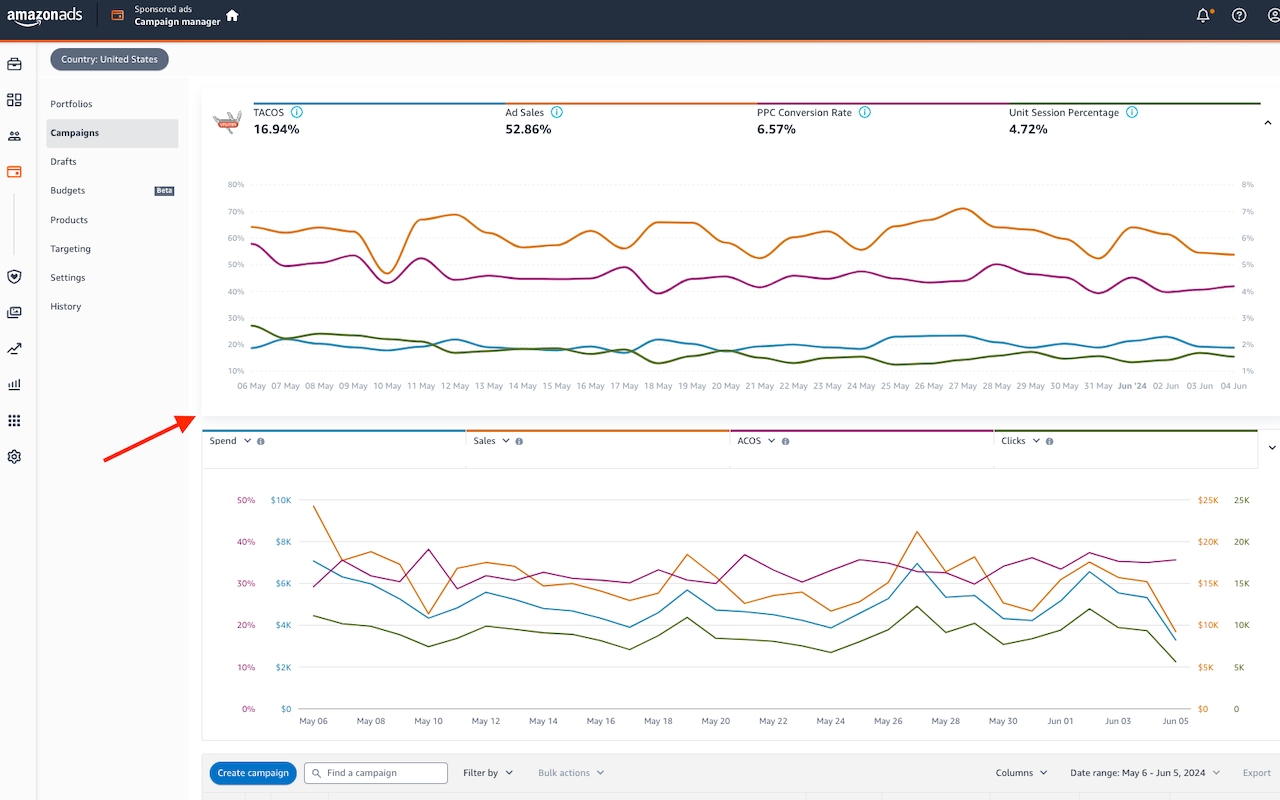Open the nine-dot apps icon in left rail
Image resolution: width=1280 pixels, height=800 pixels.
point(14,421)
